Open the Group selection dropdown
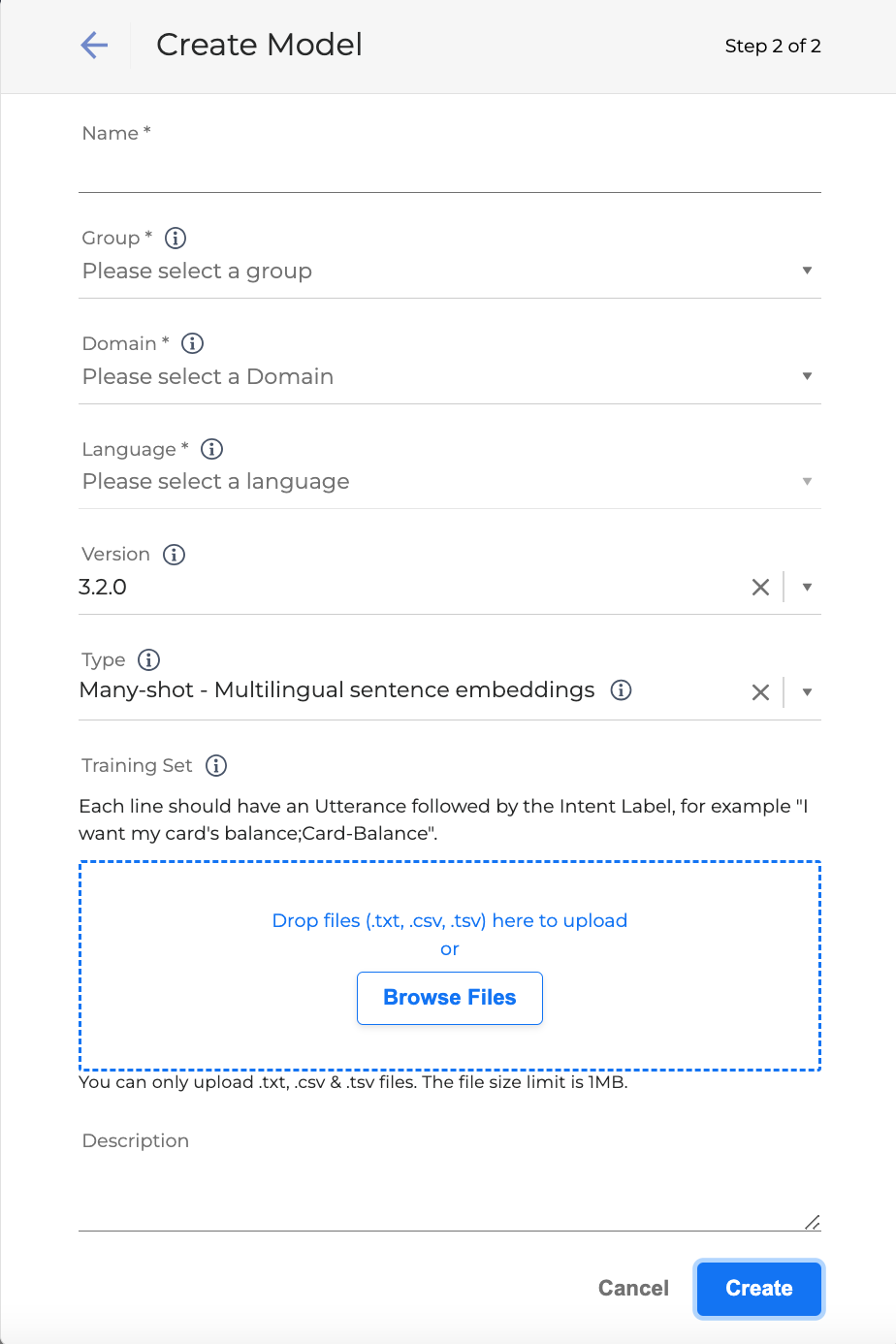Image resolution: width=896 pixels, height=1344 pixels. point(807,271)
